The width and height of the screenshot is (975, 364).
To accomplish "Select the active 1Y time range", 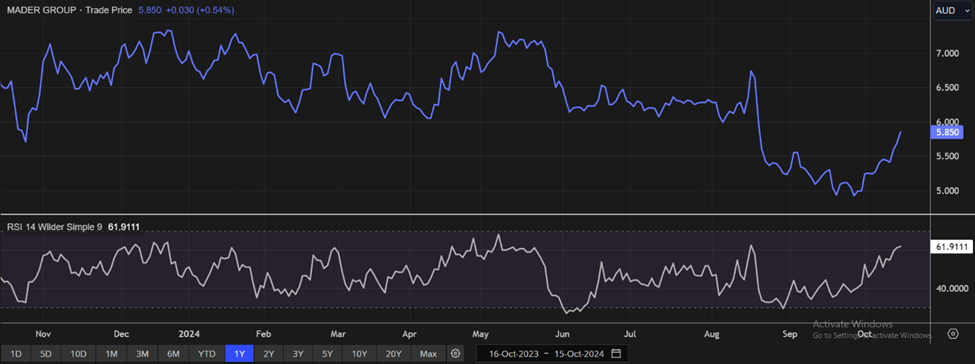I will click(239, 353).
